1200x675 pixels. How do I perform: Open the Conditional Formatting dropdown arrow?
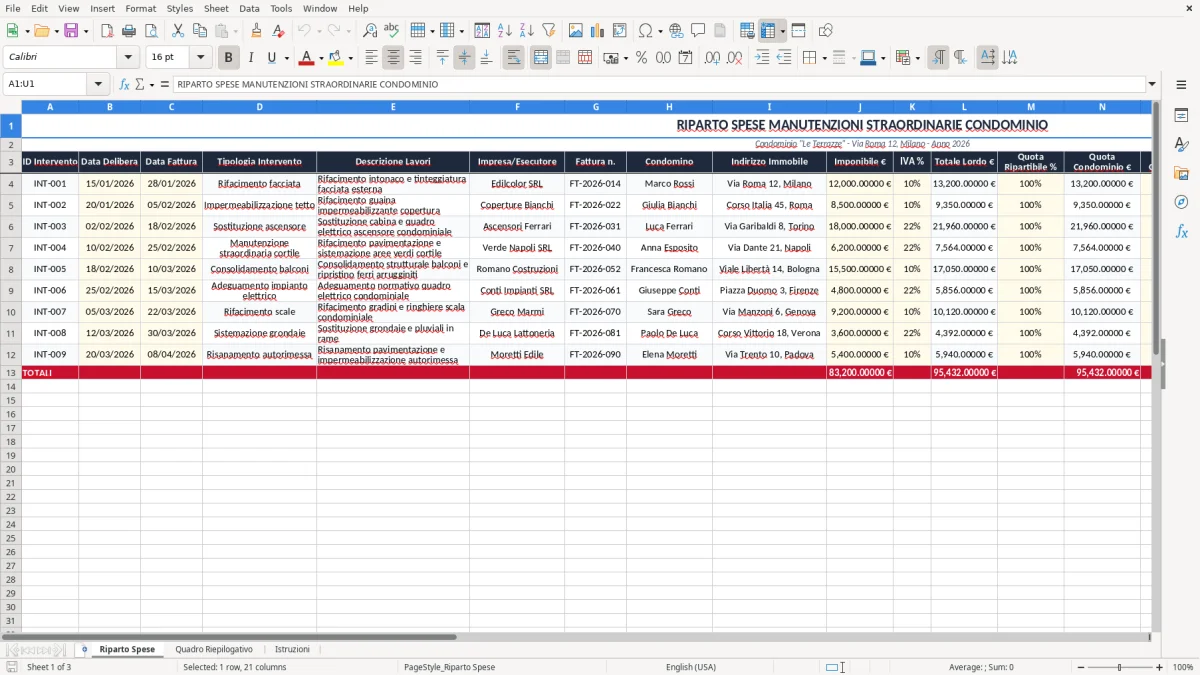(917, 58)
